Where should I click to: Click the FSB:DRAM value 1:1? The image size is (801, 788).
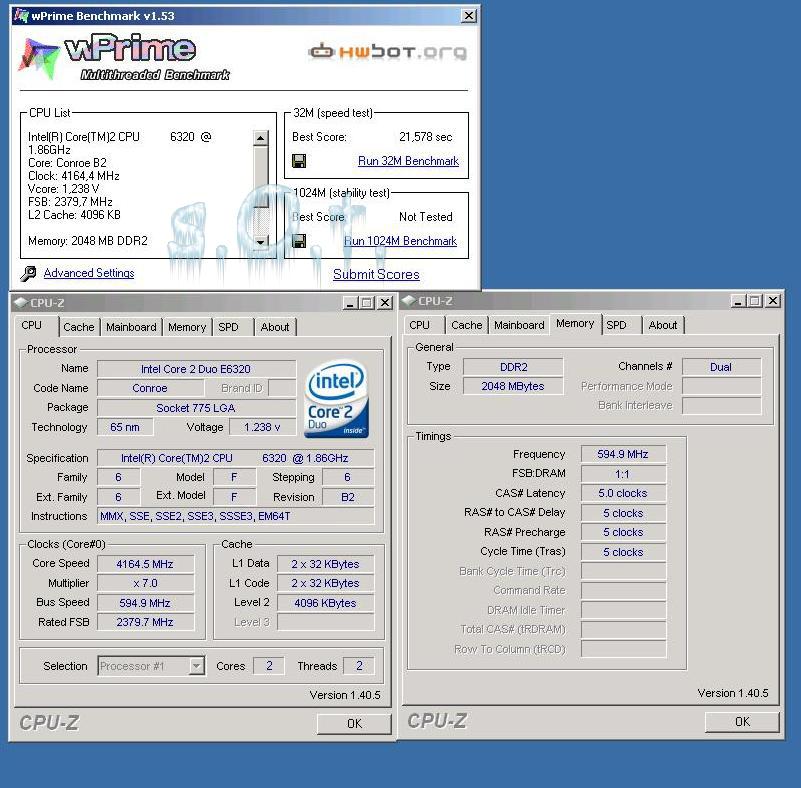pyautogui.click(x=623, y=474)
